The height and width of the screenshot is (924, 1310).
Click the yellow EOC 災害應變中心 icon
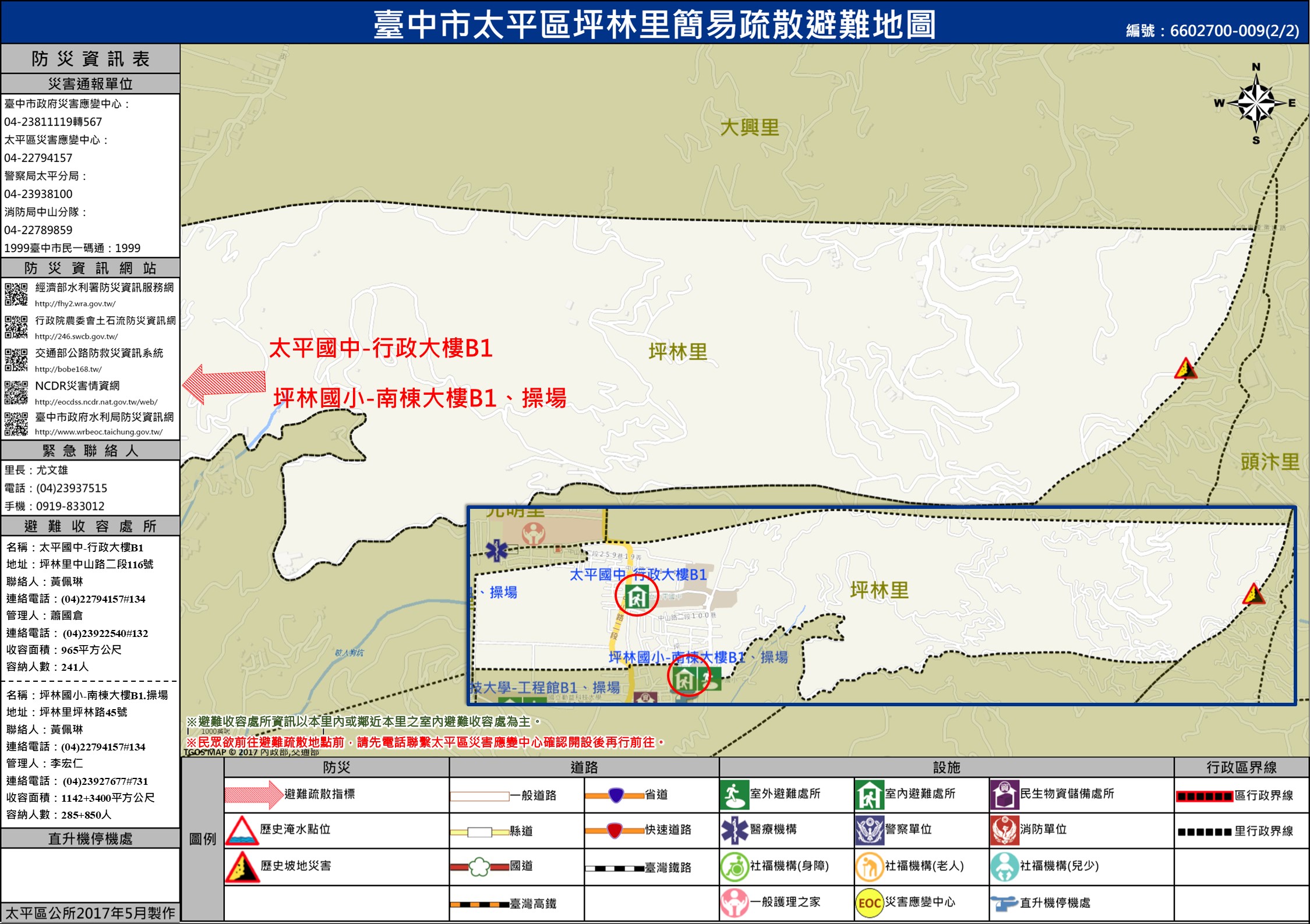click(870, 903)
